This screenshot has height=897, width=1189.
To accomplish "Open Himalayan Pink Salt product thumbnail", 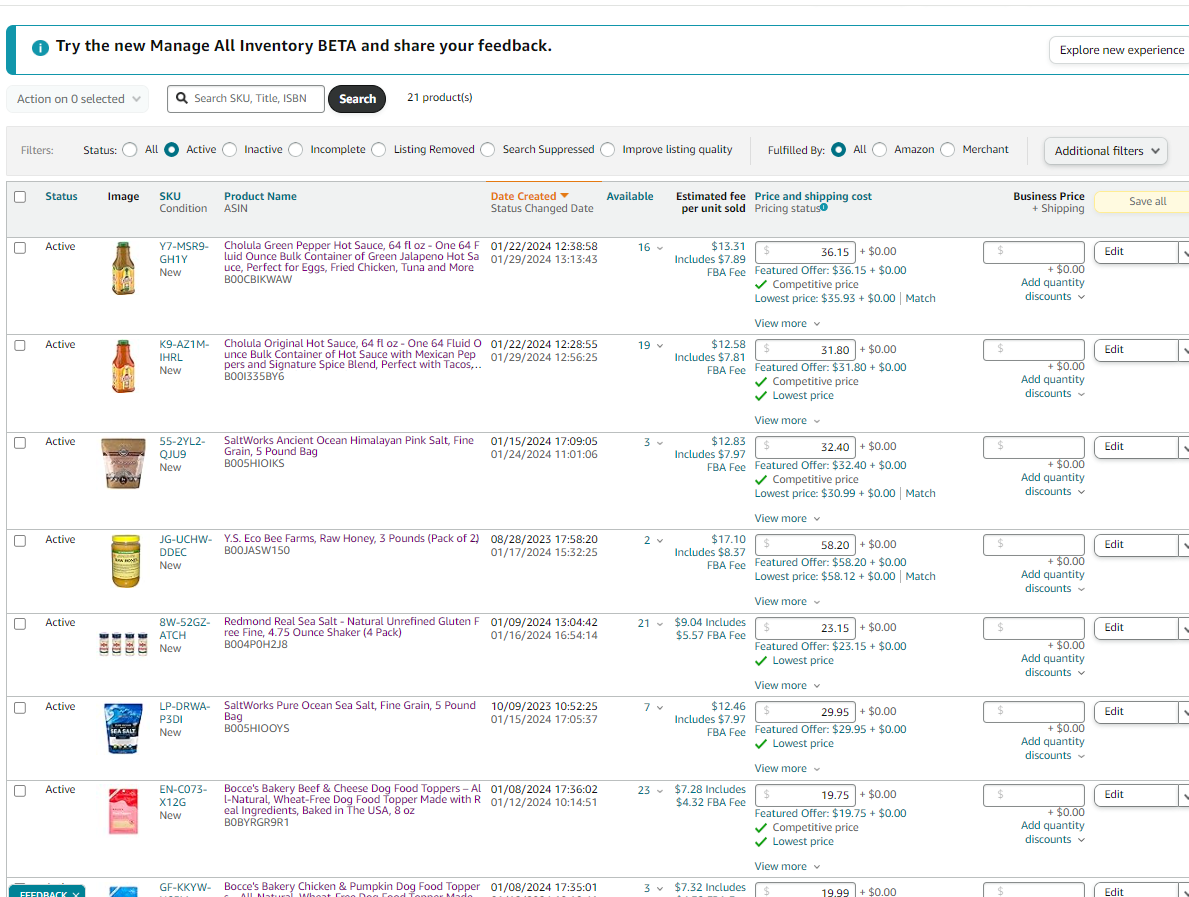I will click(x=123, y=463).
